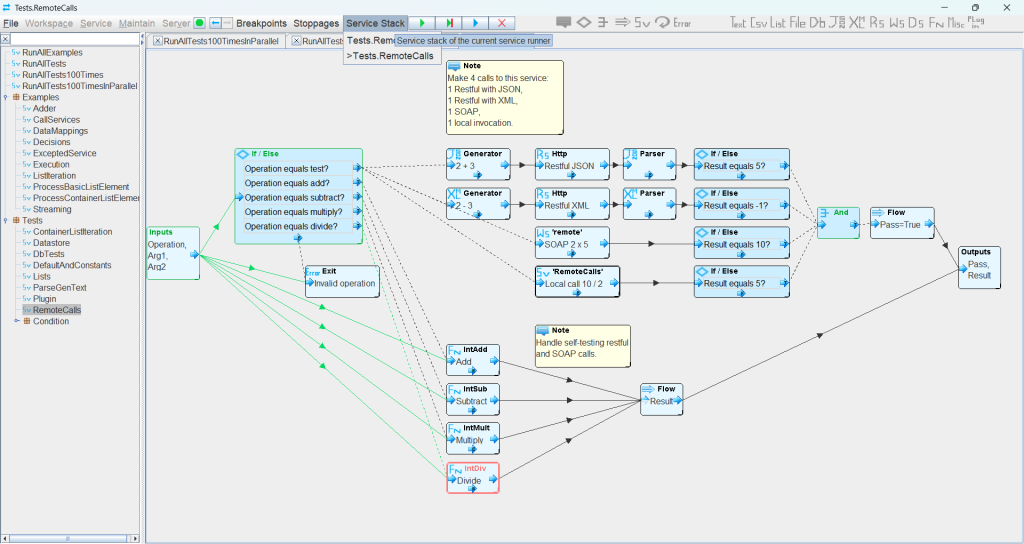Select the Exit 'Invalid operation' node
This screenshot has width=1024, height=544.
[342, 281]
